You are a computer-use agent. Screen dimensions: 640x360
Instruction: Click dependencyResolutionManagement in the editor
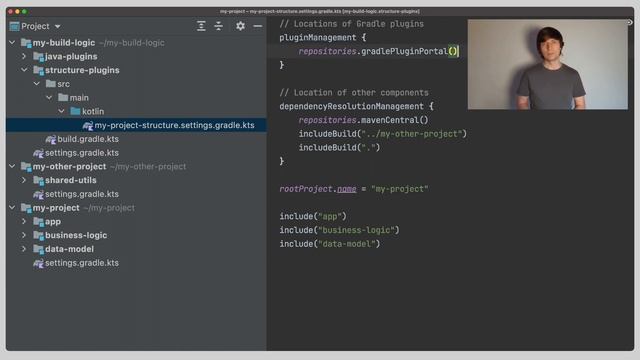pos(351,107)
